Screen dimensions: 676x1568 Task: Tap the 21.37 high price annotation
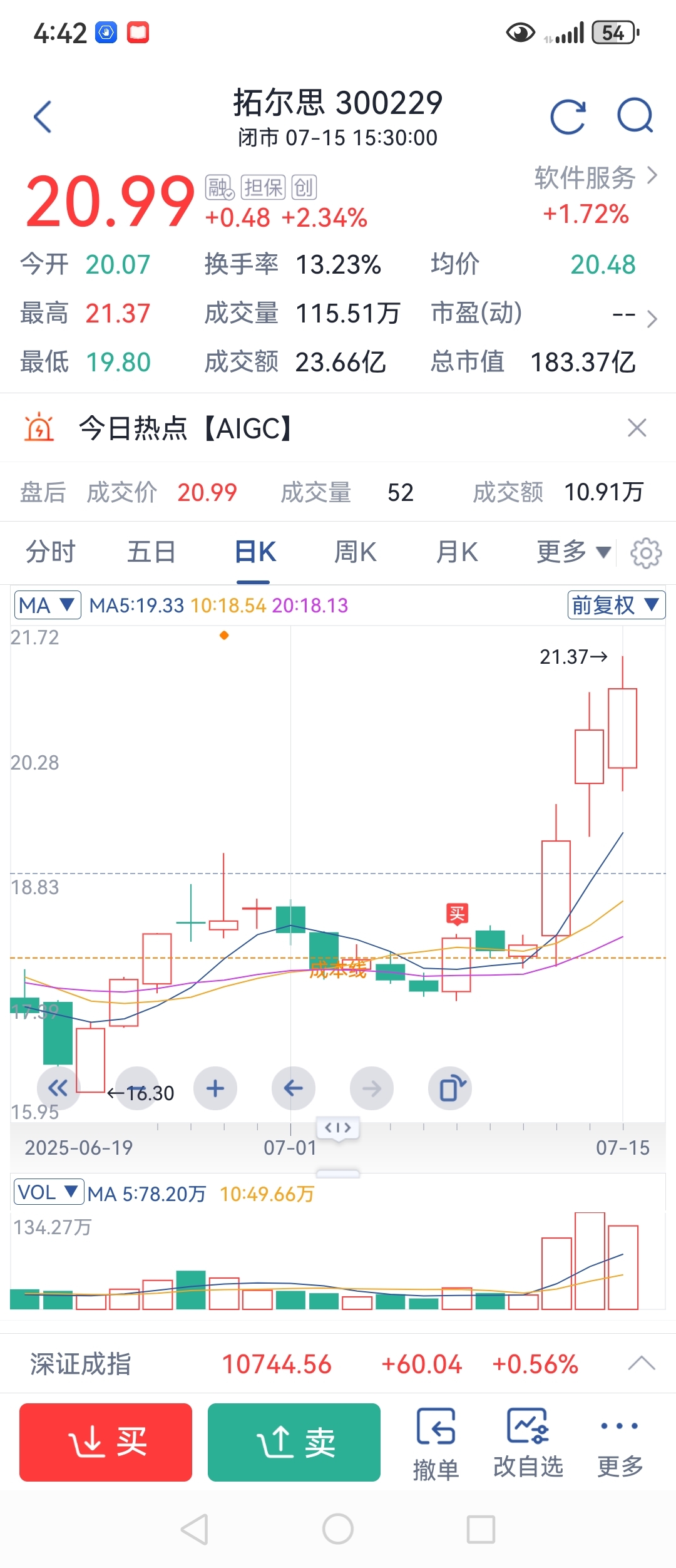pos(573,656)
